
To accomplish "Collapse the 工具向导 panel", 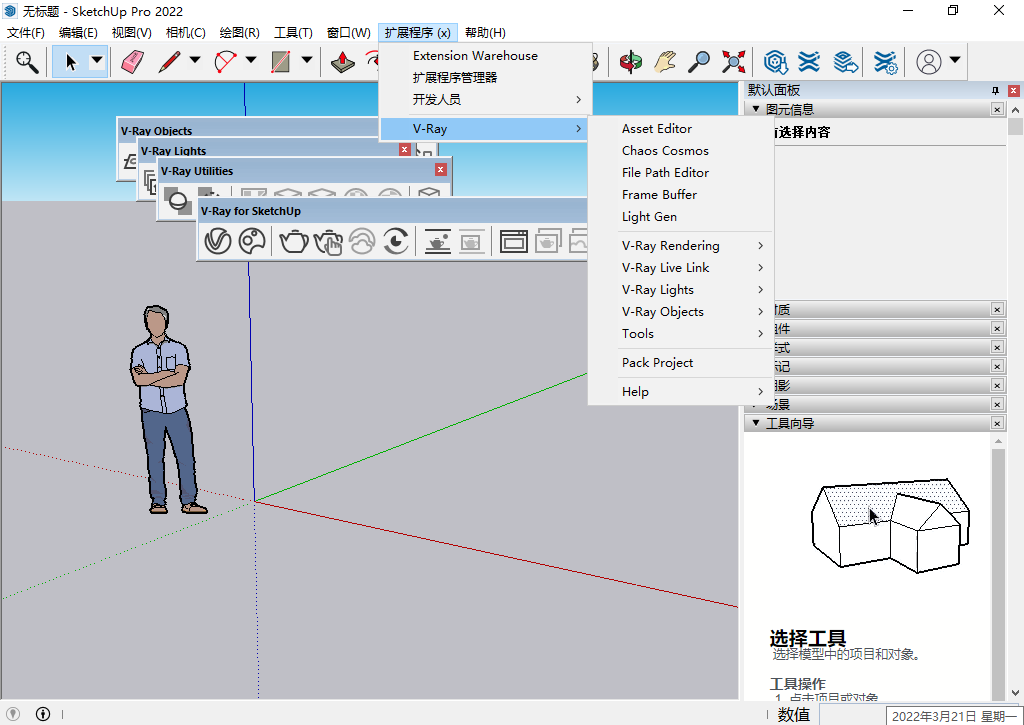I will pos(756,423).
